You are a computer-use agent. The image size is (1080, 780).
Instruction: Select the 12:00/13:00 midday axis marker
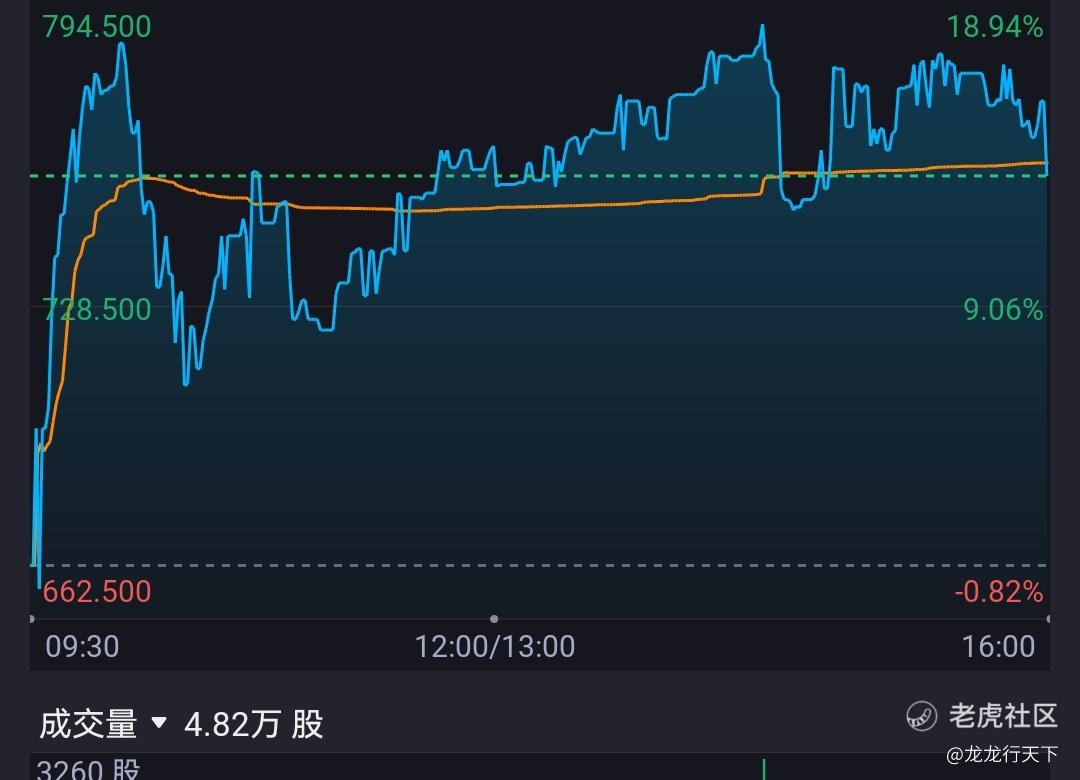495,646
